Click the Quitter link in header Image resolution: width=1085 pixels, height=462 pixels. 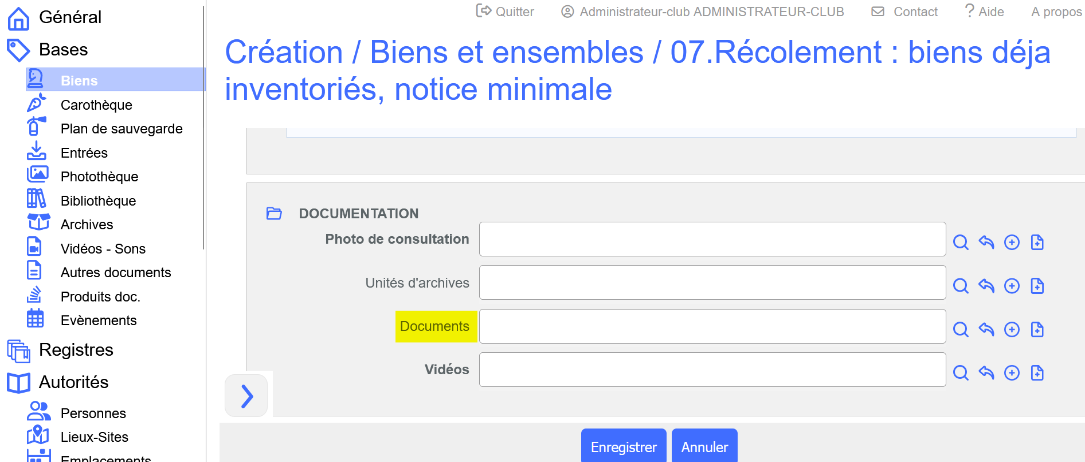[506, 12]
